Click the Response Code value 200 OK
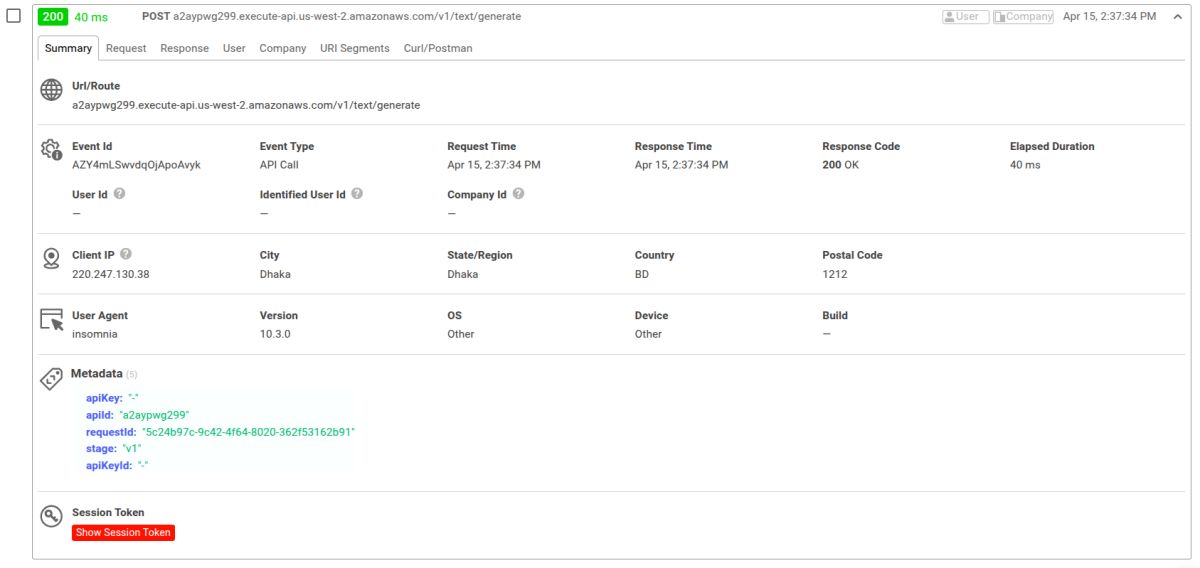Image resolution: width=1200 pixels, height=568 pixels. (841, 165)
